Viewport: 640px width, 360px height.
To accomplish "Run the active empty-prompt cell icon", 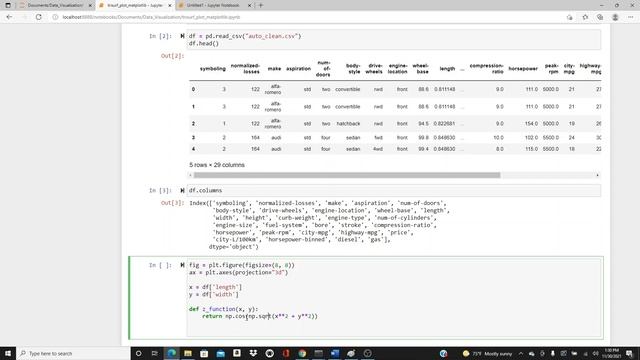I will click(182, 265).
